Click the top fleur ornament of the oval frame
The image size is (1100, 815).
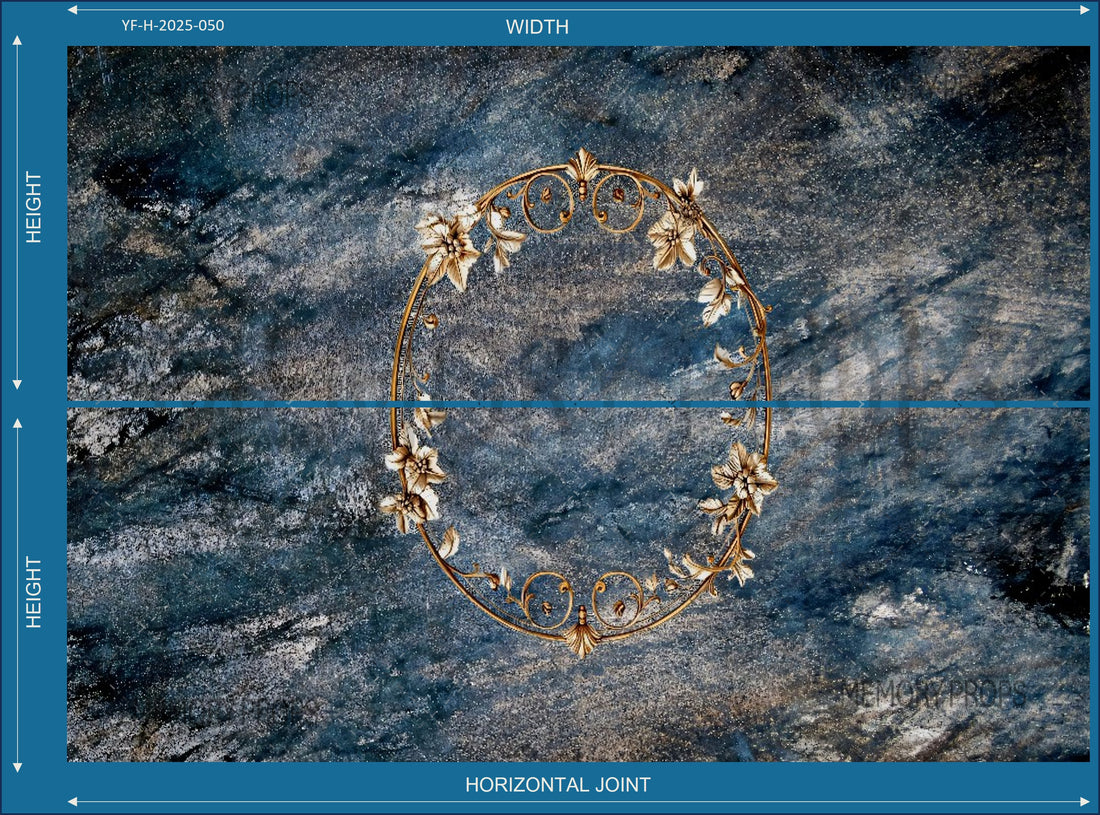[x=582, y=166]
